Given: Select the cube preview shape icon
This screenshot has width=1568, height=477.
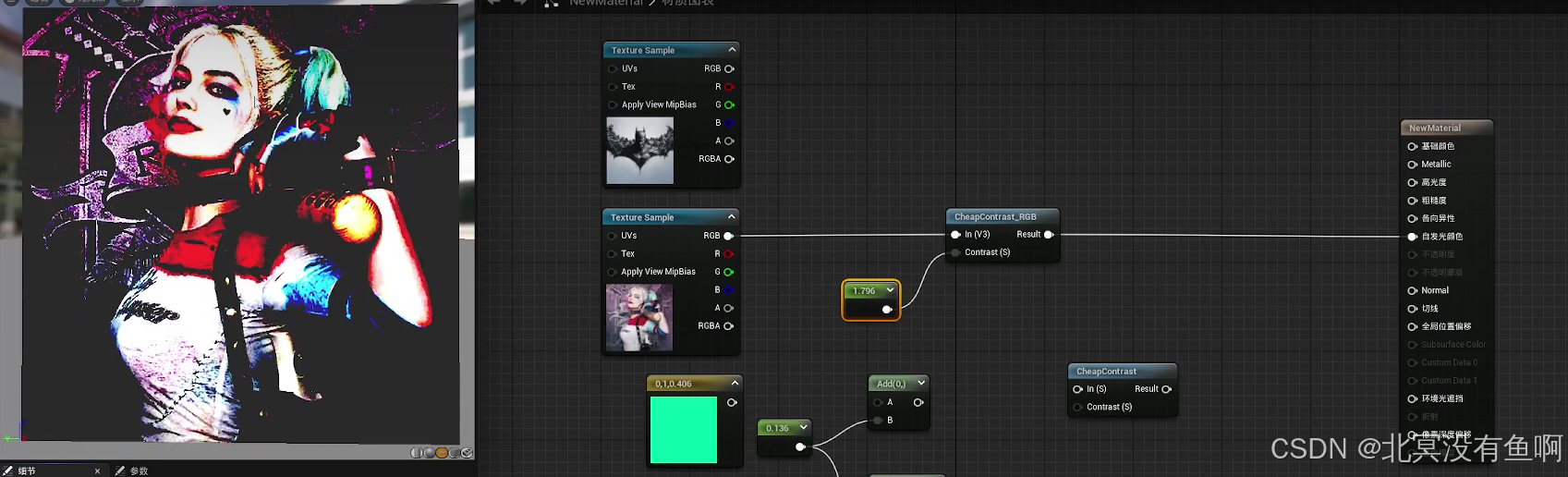Looking at the screenshot, I should point(455,453).
